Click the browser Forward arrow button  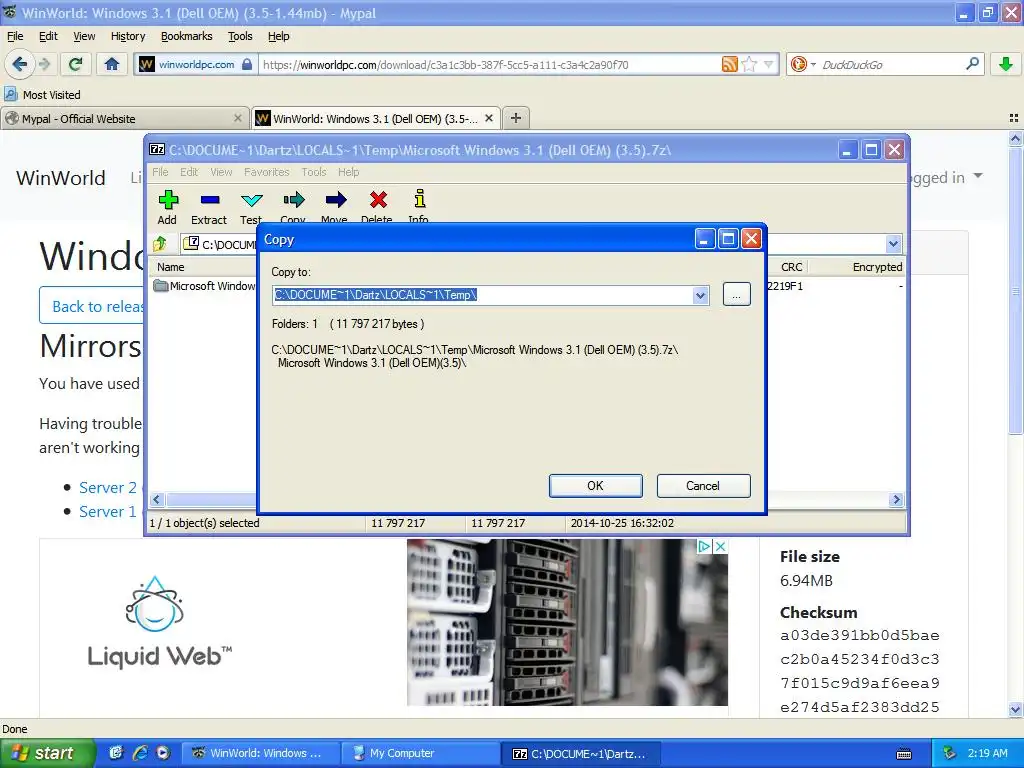44,64
